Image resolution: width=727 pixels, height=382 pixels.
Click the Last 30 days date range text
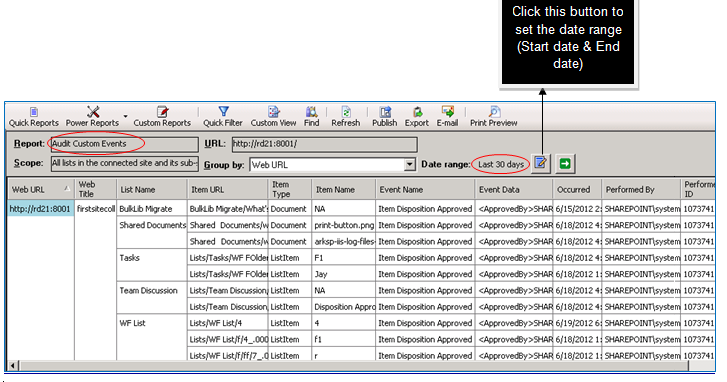coord(501,165)
